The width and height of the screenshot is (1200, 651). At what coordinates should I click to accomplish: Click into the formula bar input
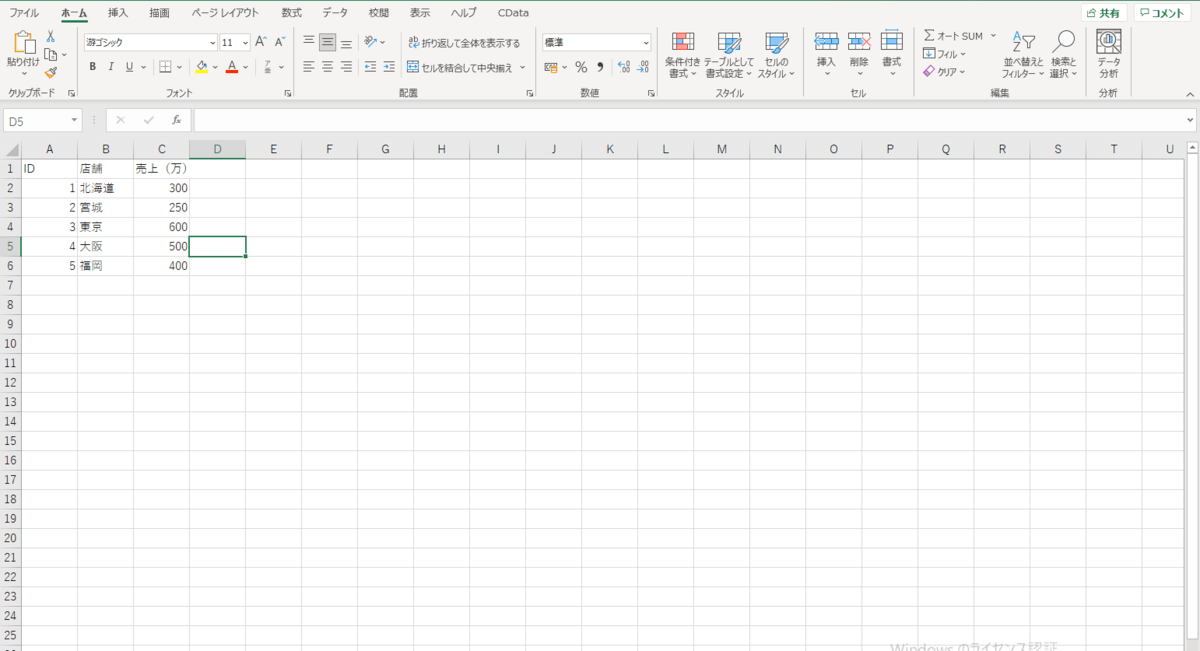pyautogui.click(x=688, y=120)
